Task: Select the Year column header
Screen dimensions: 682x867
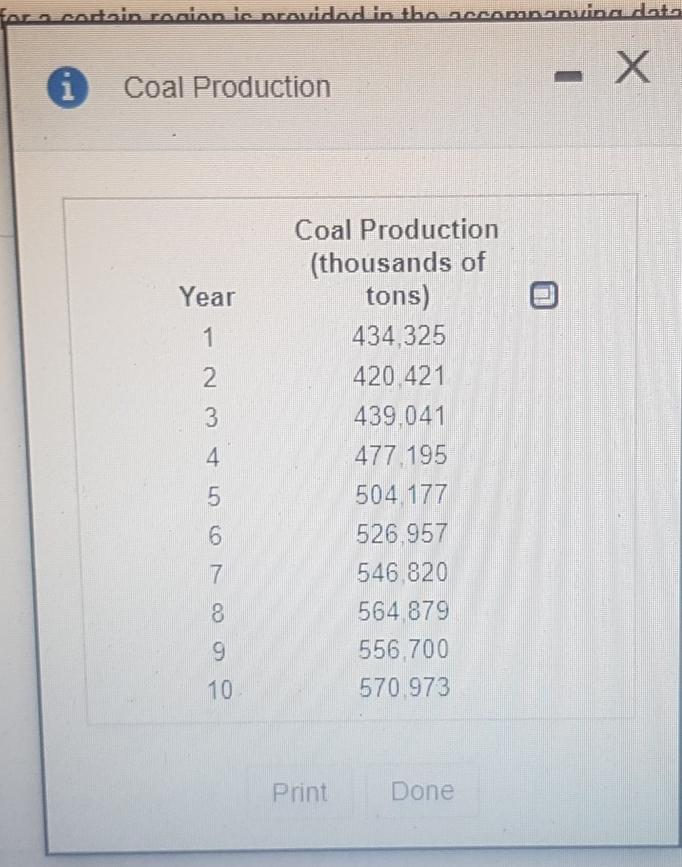Action: (207, 297)
